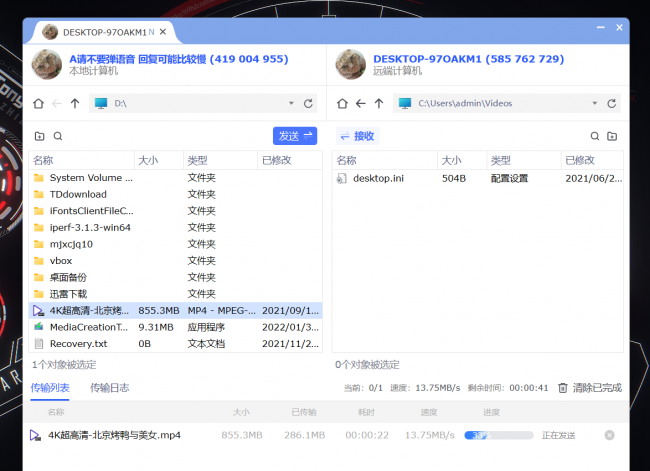Click the remote path C:\Users\admin\Videos field

pos(507,103)
